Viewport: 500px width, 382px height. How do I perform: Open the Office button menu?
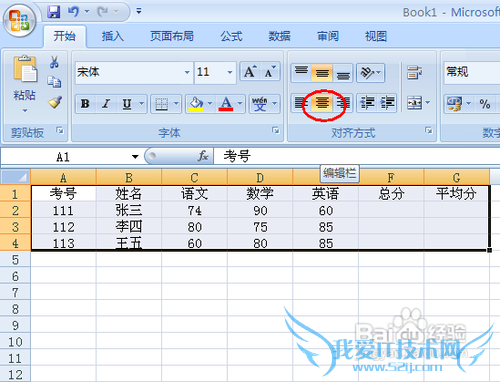[19, 20]
